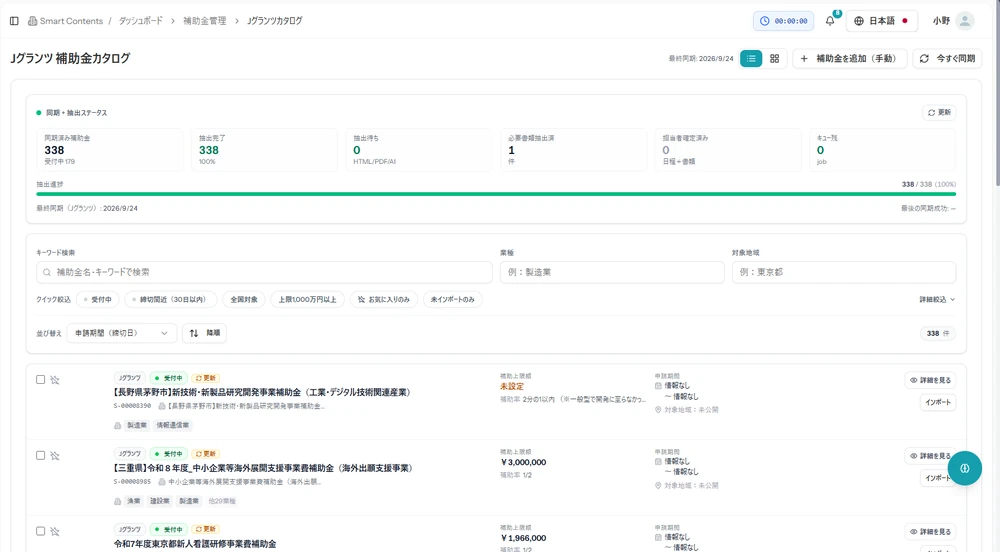Viewport: 1000px width, 552px height.
Task: Click the 漁業 tag on 三重県 grant
Action: 133,502
